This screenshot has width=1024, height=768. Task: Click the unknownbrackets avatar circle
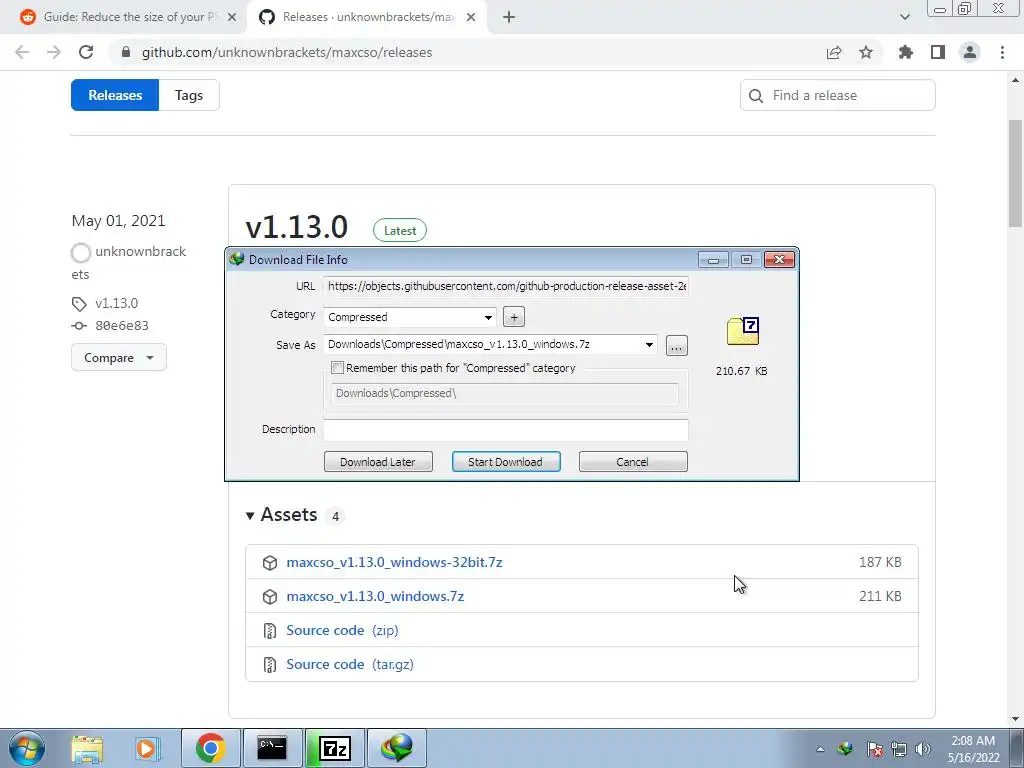(81, 252)
